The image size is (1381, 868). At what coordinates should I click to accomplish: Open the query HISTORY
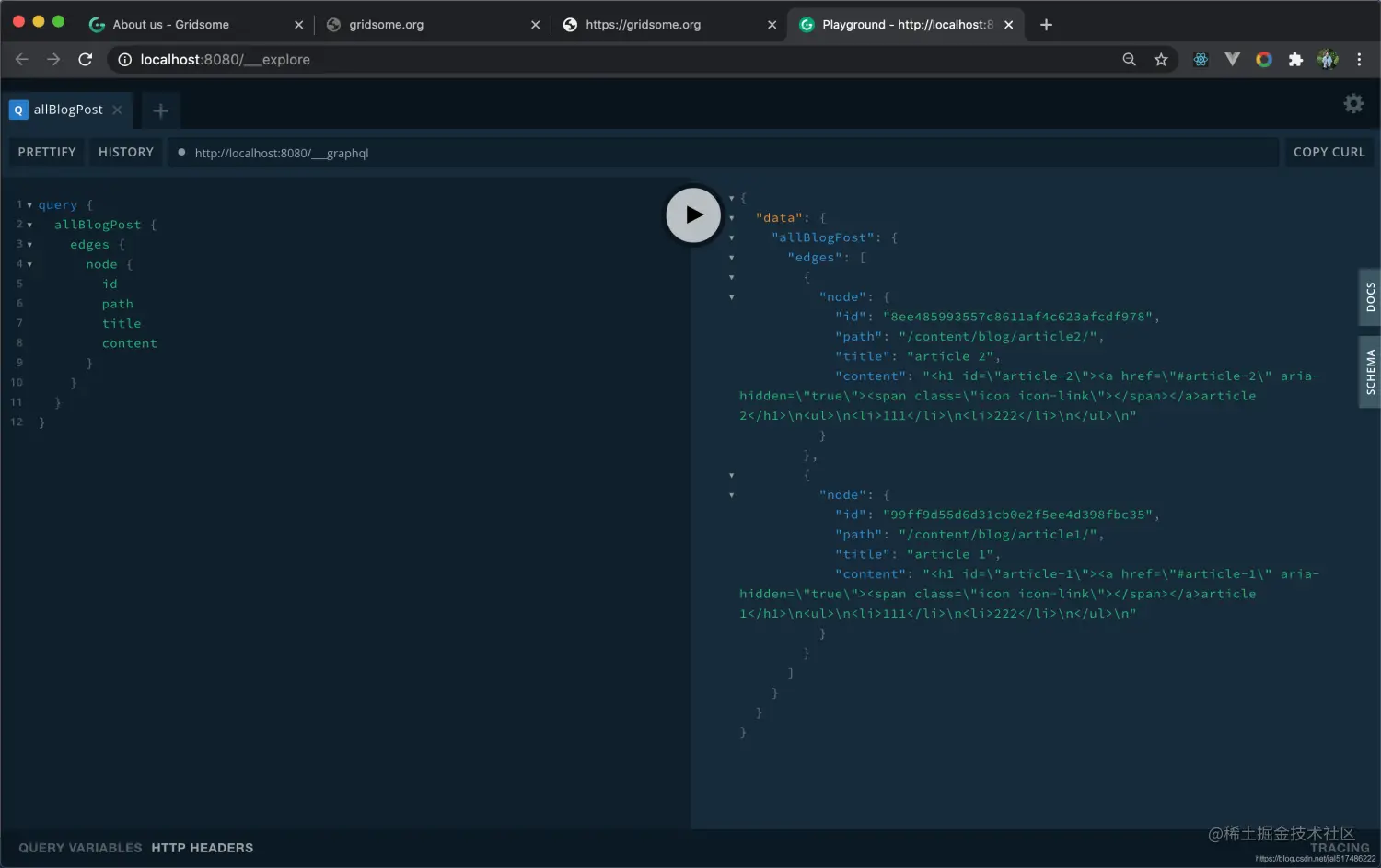point(126,152)
